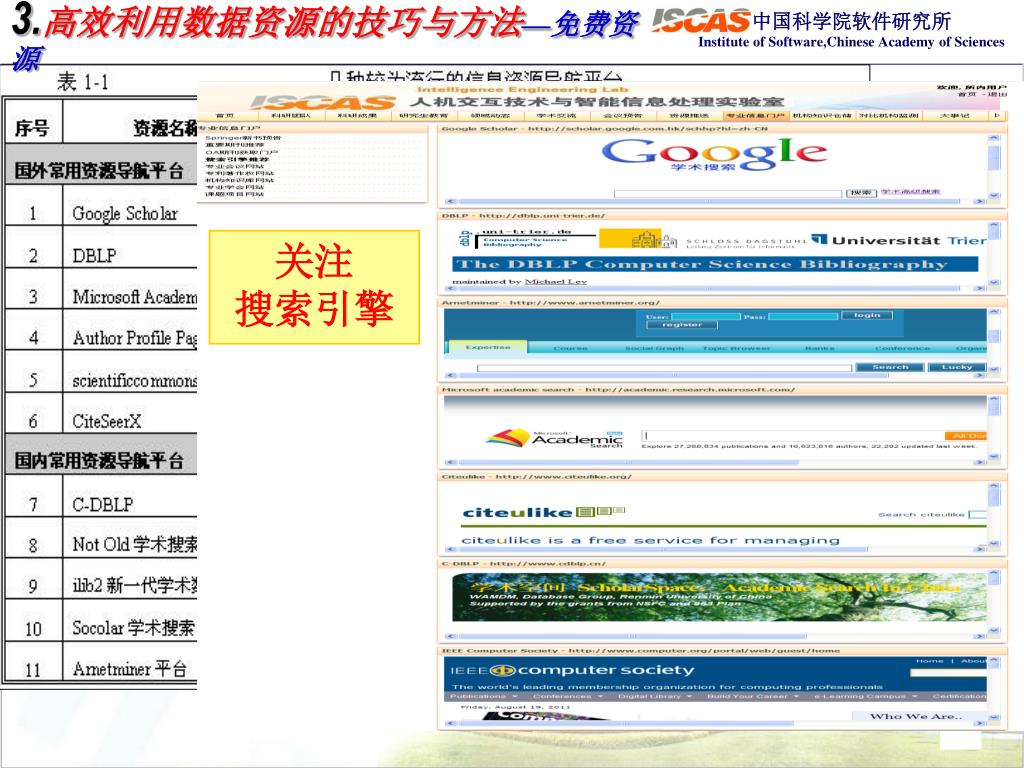This screenshot has height=768, width=1024.
Task: Click the ISCAS logo in the slide header
Action: coord(699,22)
